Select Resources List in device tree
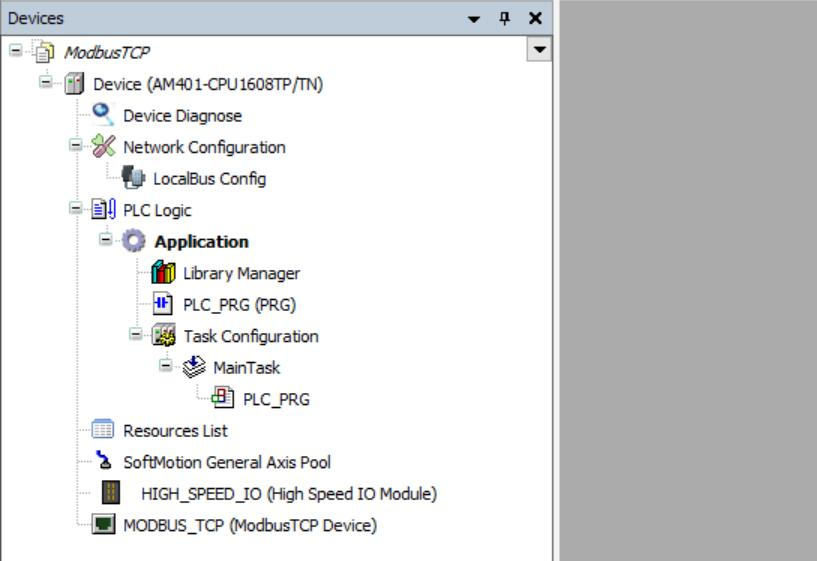This screenshot has height=561, width=817. [175, 431]
